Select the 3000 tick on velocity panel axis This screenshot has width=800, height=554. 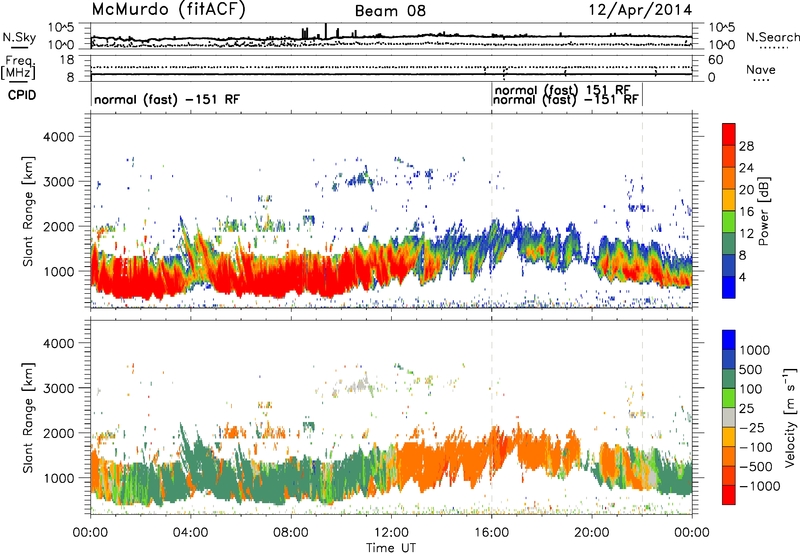tap(58, 388)
